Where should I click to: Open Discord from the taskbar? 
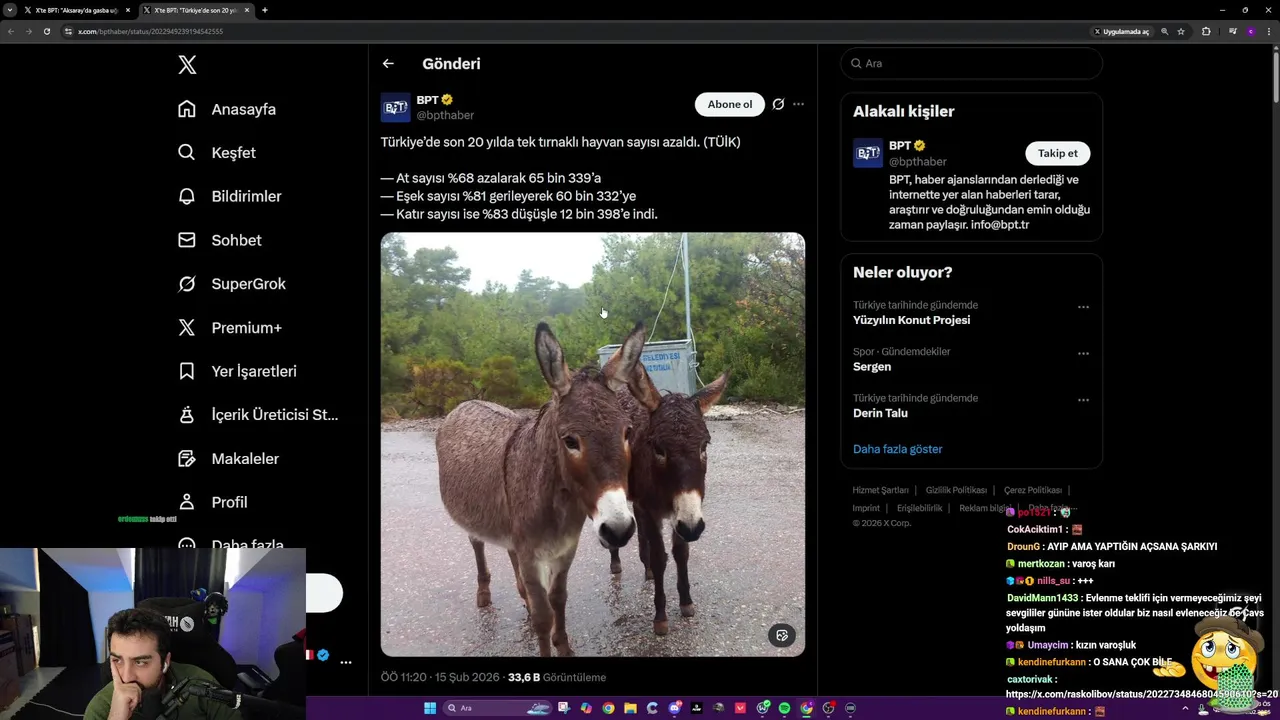(674, 708)
